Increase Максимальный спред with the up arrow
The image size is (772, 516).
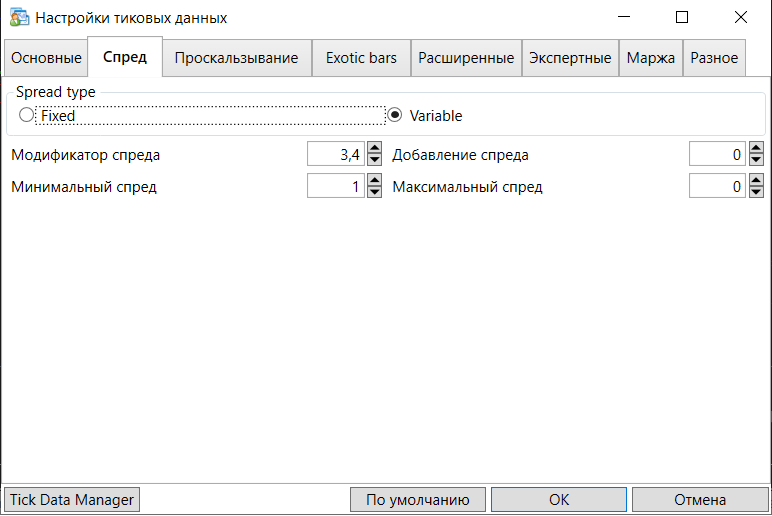(x=756, y=180)
